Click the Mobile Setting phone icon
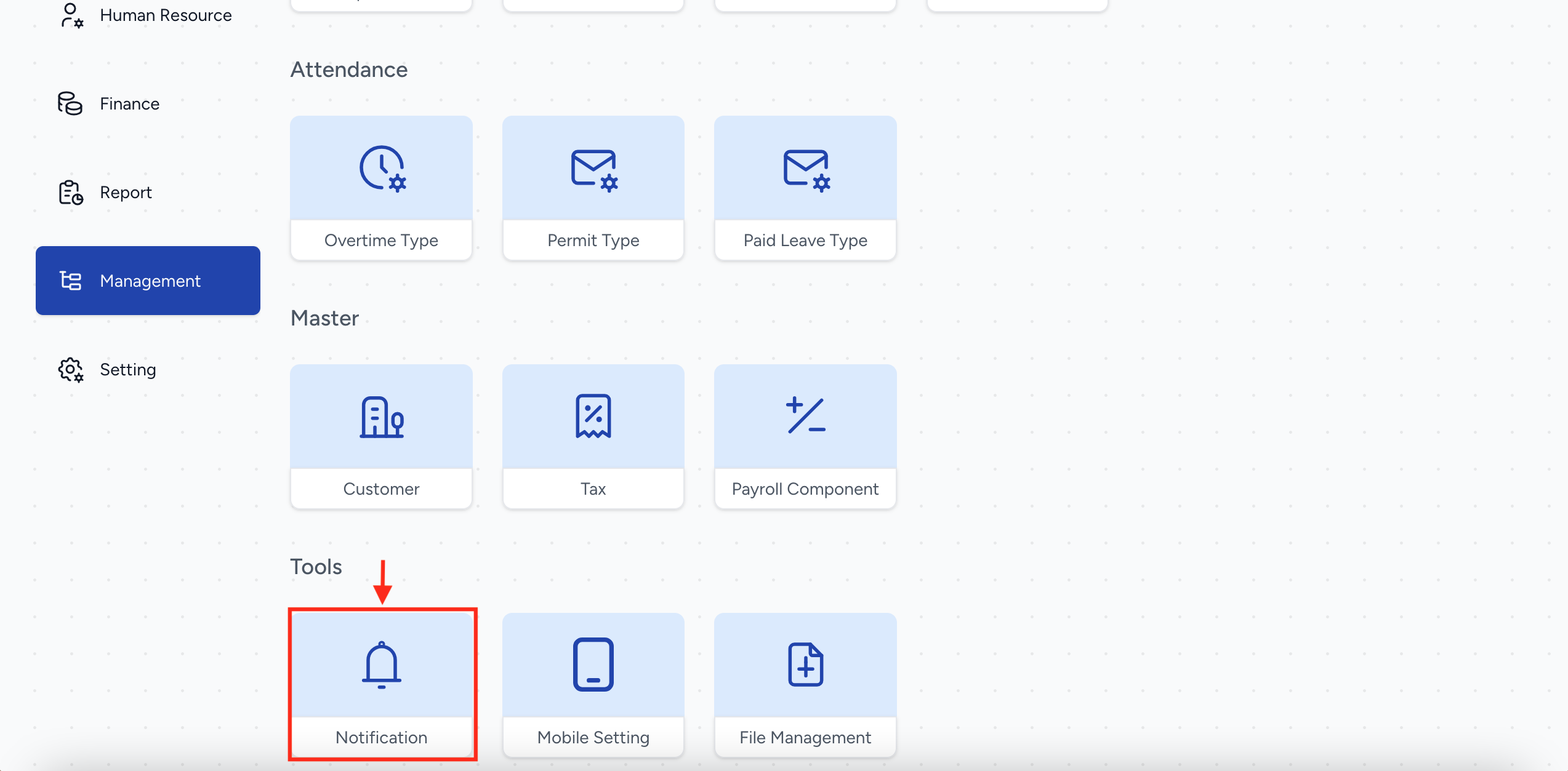Viewport: 1568px width, 771px height. (593, 665)
